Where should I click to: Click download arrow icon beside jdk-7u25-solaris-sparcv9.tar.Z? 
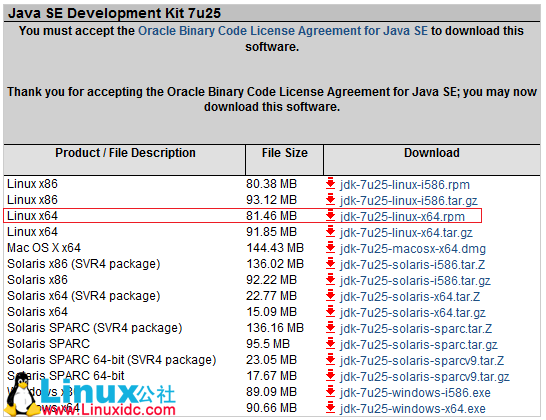(x=330, y=360)
